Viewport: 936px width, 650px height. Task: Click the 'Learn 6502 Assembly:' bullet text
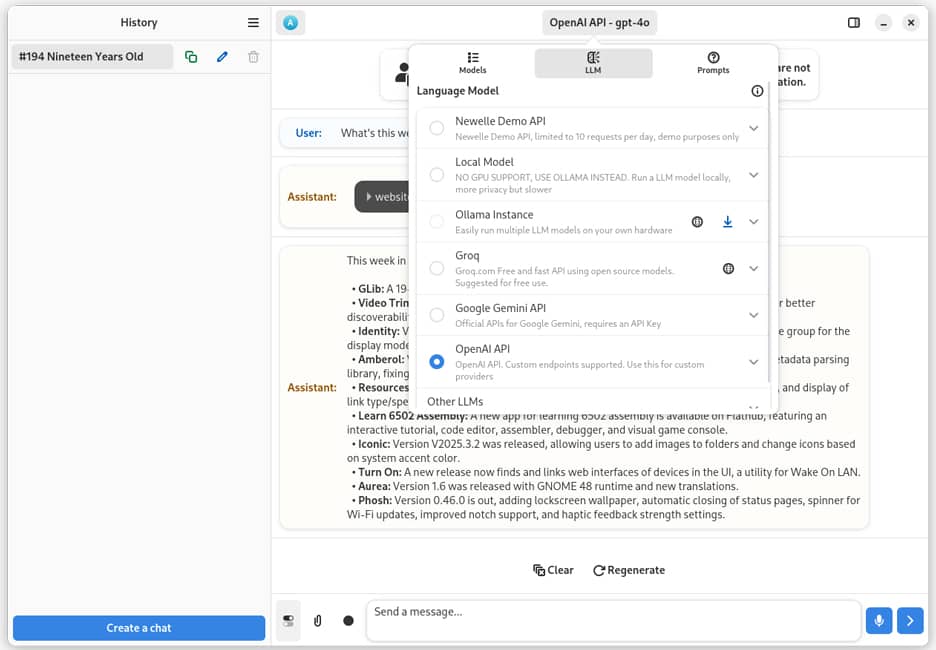(413, 416)
